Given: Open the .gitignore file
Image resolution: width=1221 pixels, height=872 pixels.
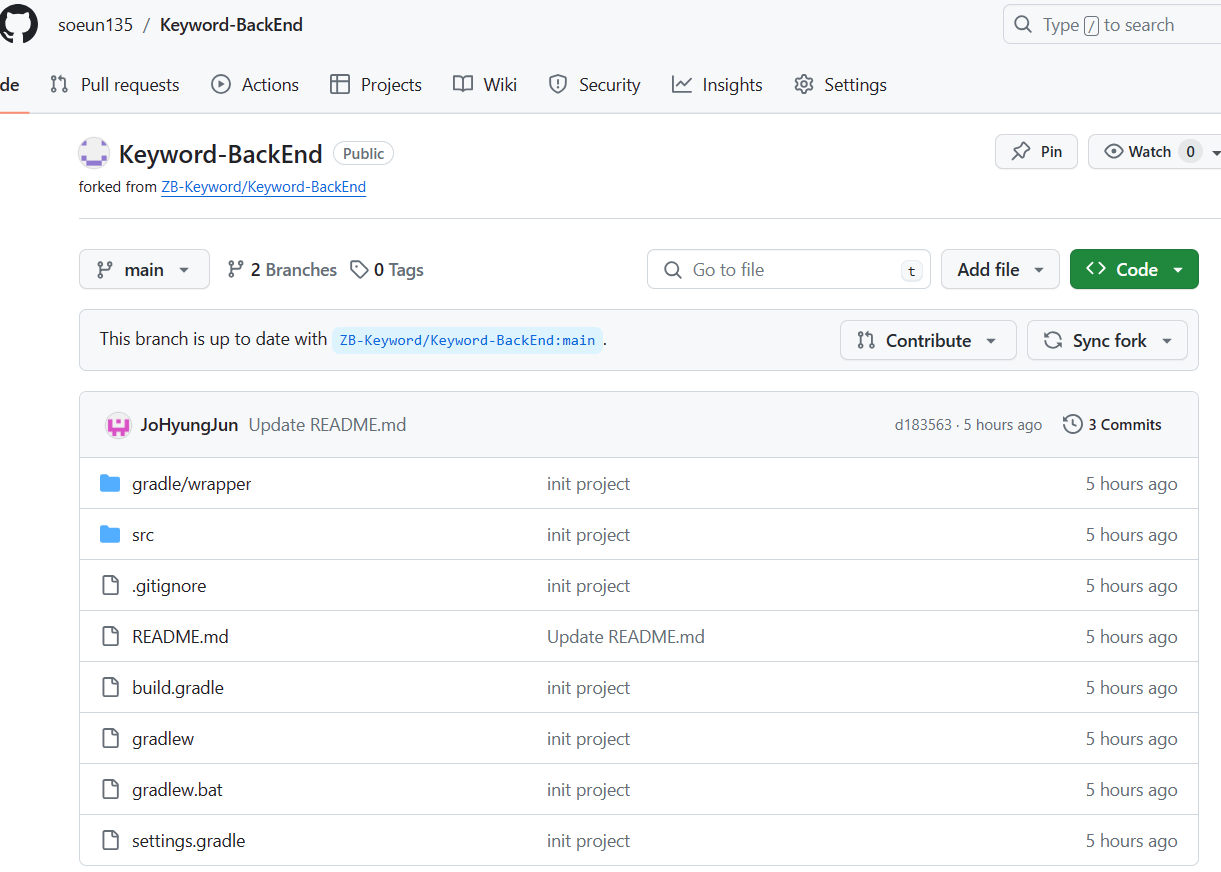Looking at the screenshot, I should tap(169, 586).
